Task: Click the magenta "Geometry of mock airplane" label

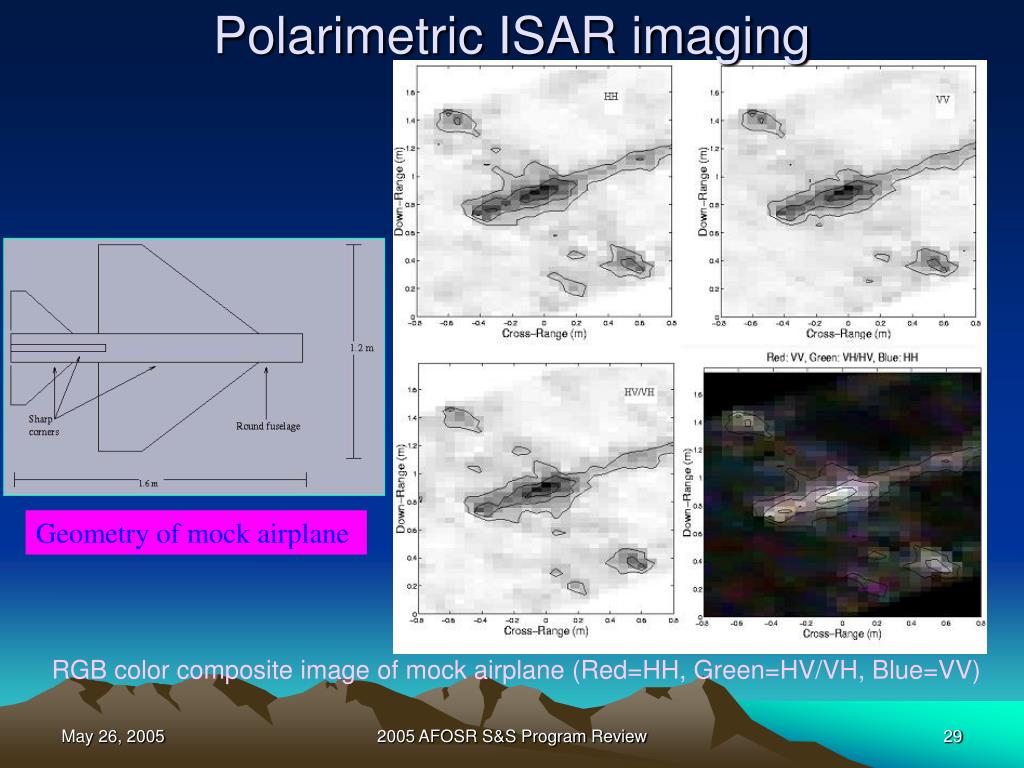Action: coord(196,533)
